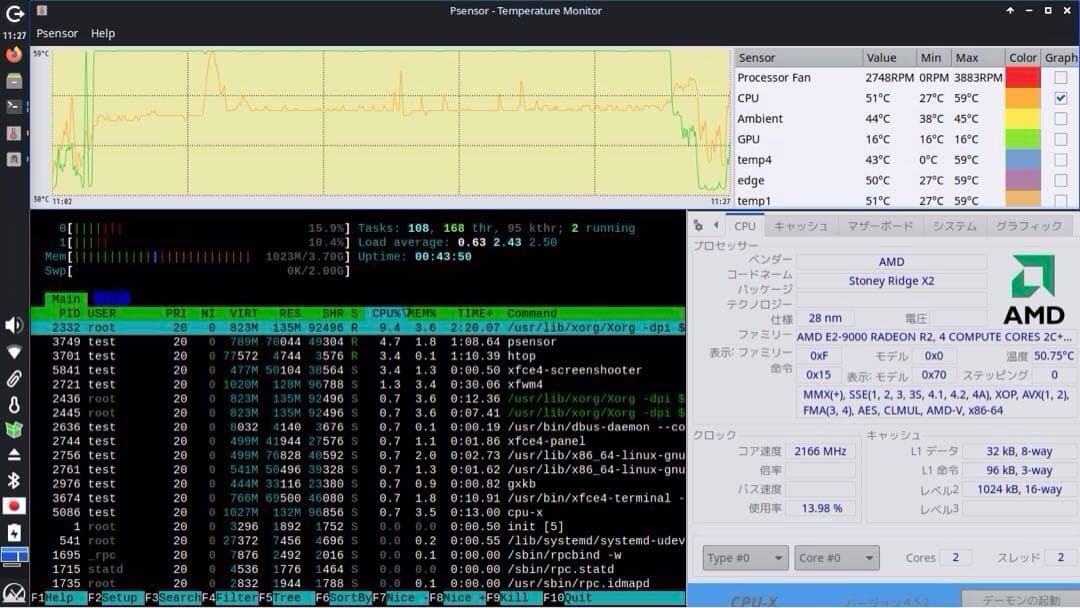Launch Firefox from the side panel
Viewport: 1080px width, 608px height.
coord(14,55)
